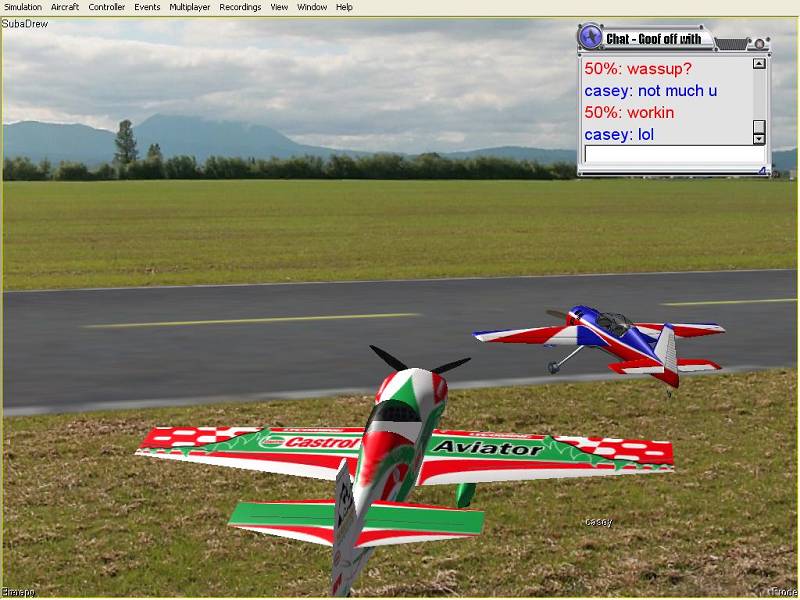This screenshot has height=600, width=800.
Task: Expand the Window menu
Action: point(312,7)
